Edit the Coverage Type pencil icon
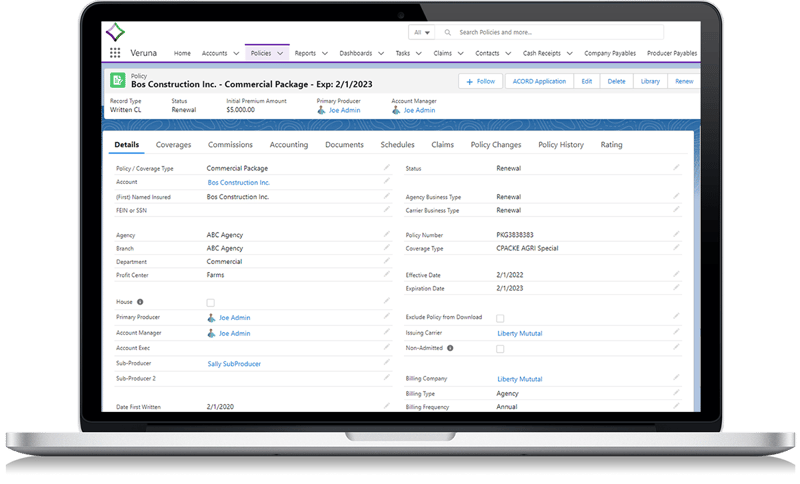Viewport: 800px width, 484px height. point(676,247)
